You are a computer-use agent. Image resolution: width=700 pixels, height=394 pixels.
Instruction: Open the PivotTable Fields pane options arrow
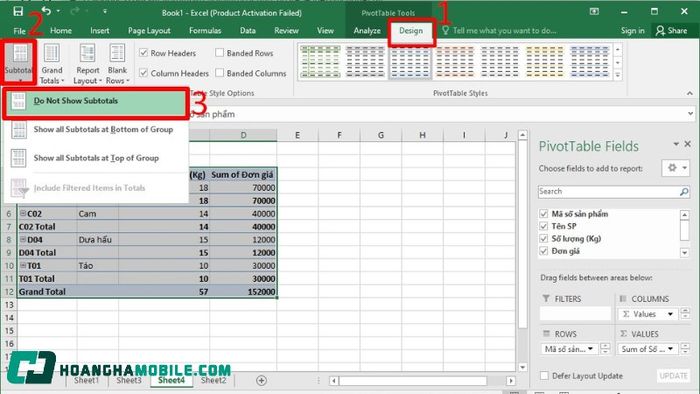tap(676, 144)
